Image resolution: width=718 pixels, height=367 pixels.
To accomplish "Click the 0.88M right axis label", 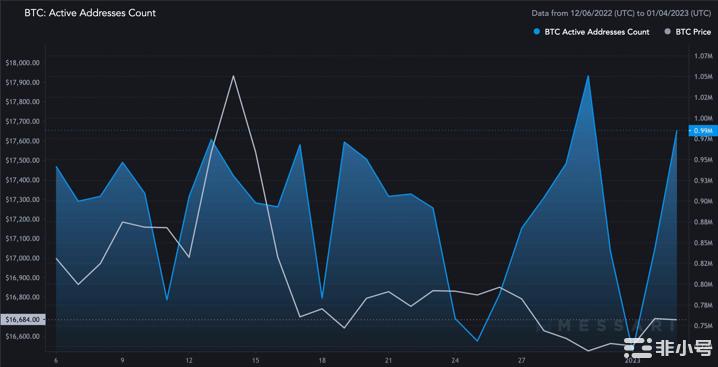I will pyautogui.click(x=702, y=222).
